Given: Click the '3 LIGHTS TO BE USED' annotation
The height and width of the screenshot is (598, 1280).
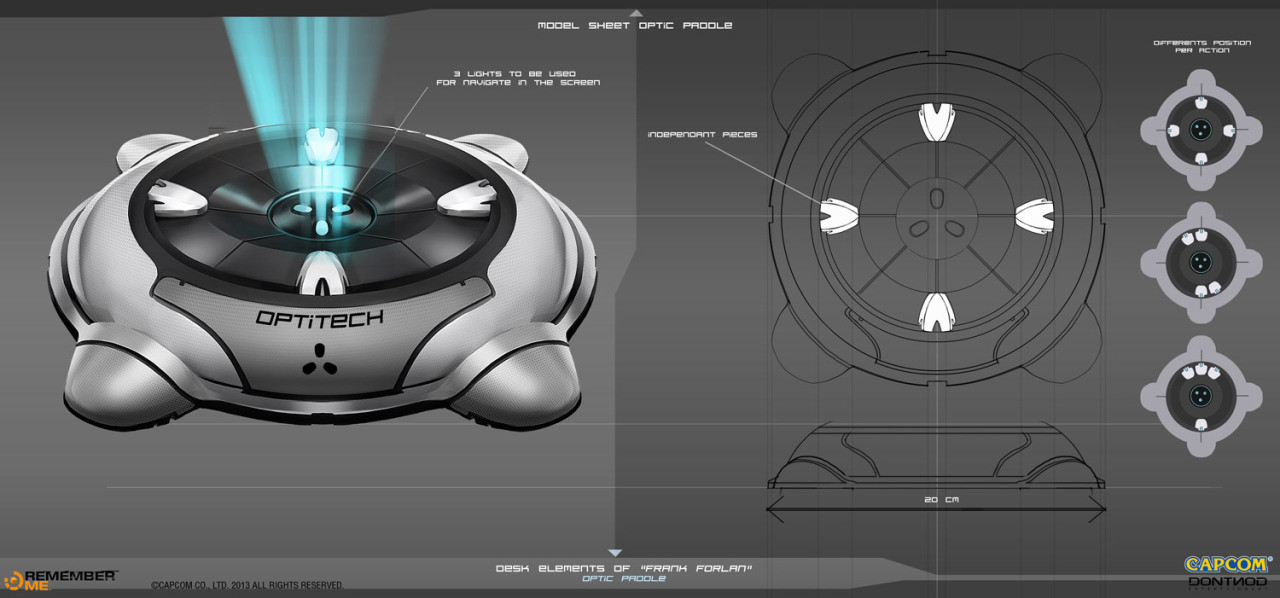Looking at the screenshot, I should tap(518, 77).
